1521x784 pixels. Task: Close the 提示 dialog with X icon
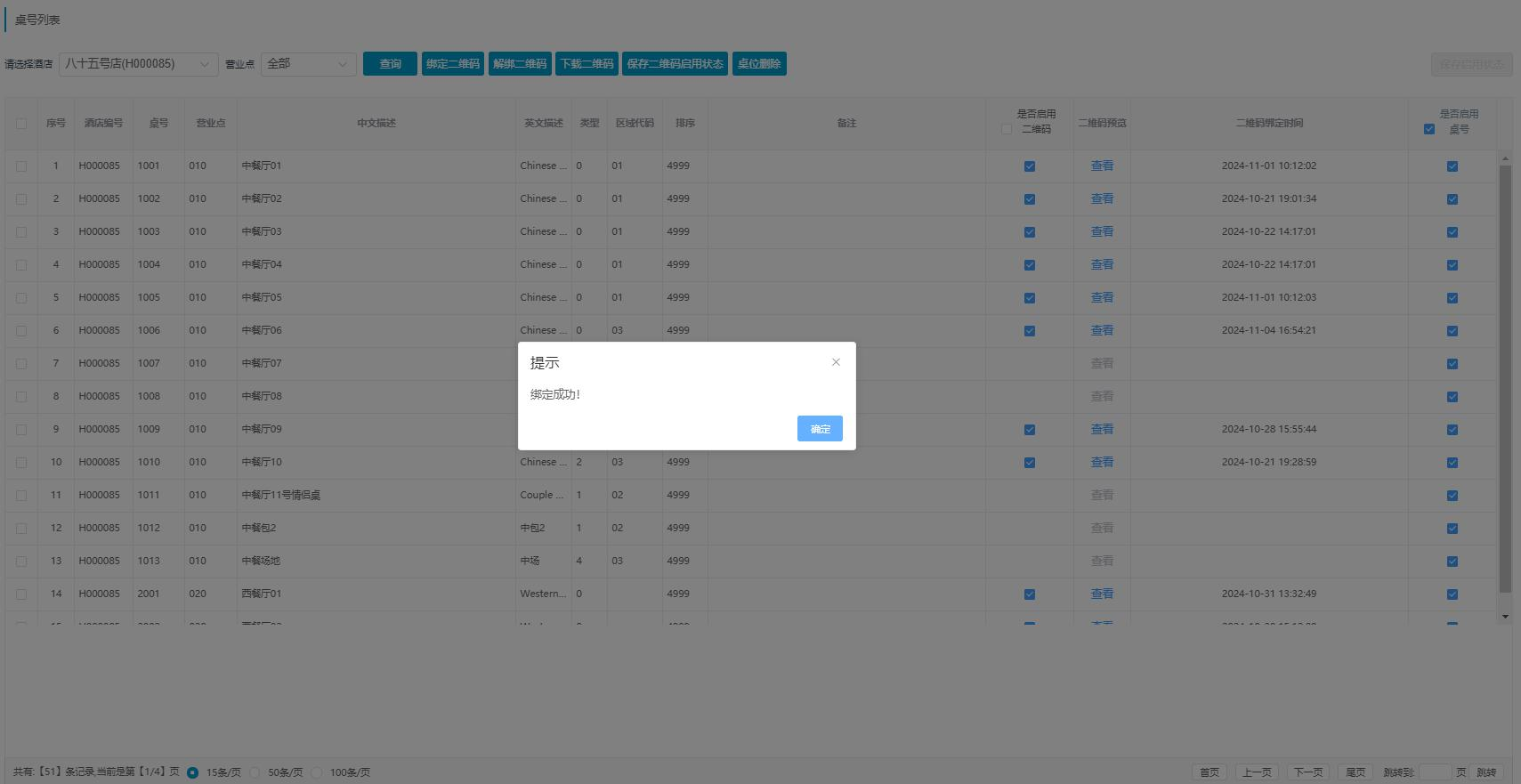tap(836, 362)
